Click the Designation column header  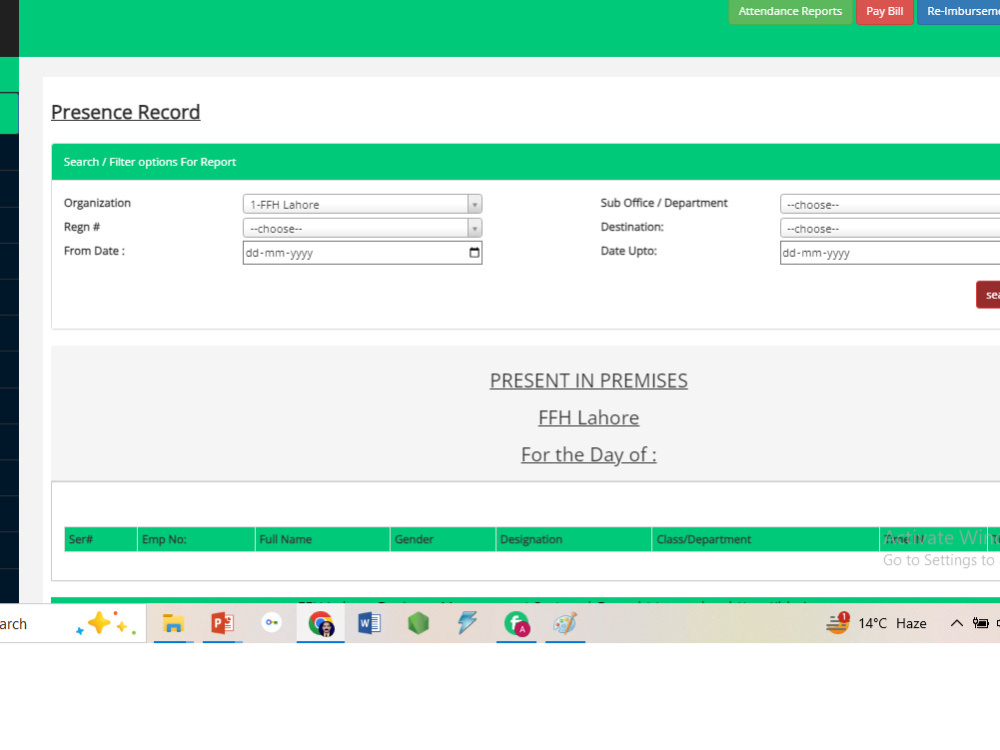(x=573, y=540)
